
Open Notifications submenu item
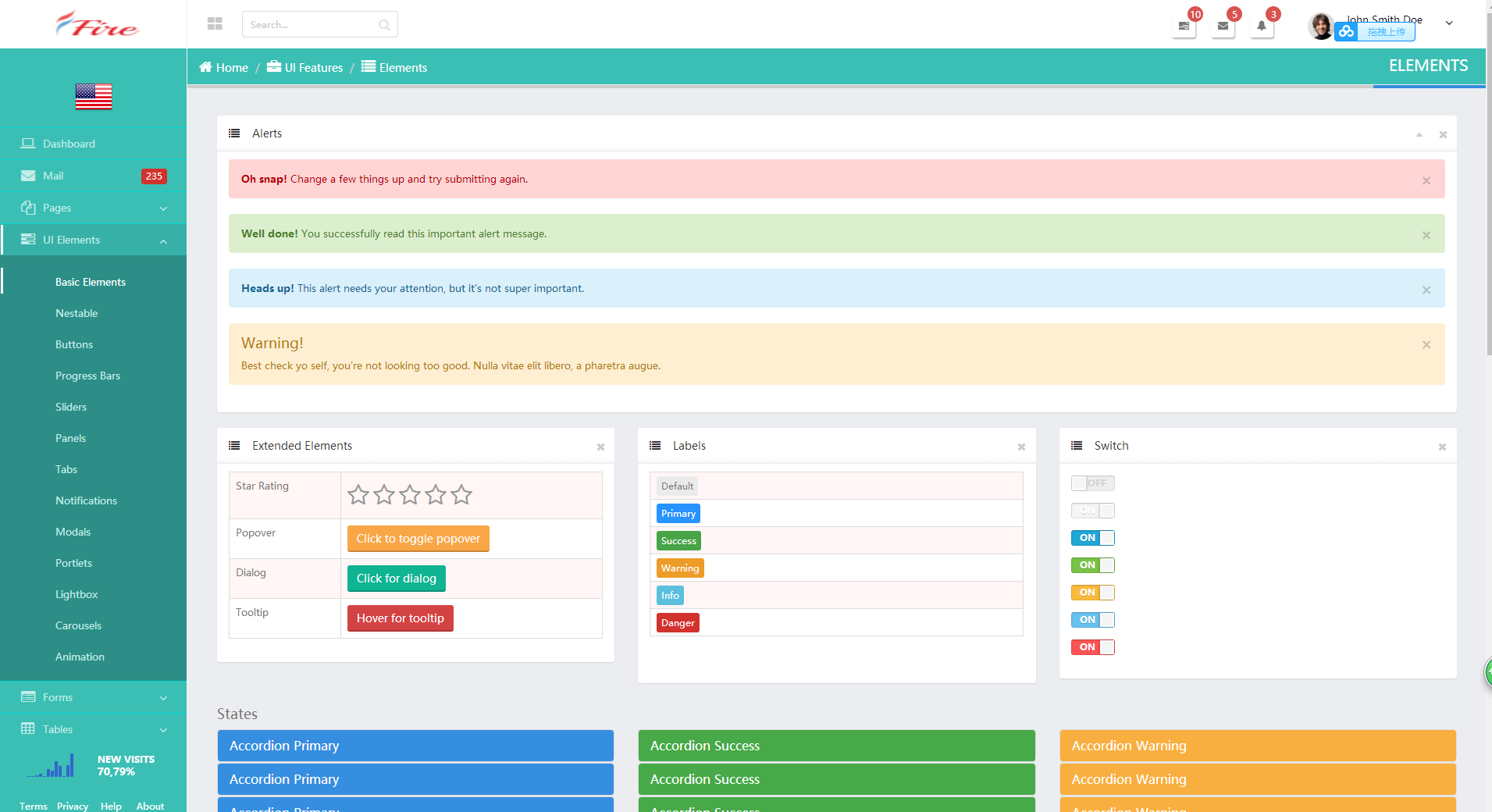[x=86, y=500]
